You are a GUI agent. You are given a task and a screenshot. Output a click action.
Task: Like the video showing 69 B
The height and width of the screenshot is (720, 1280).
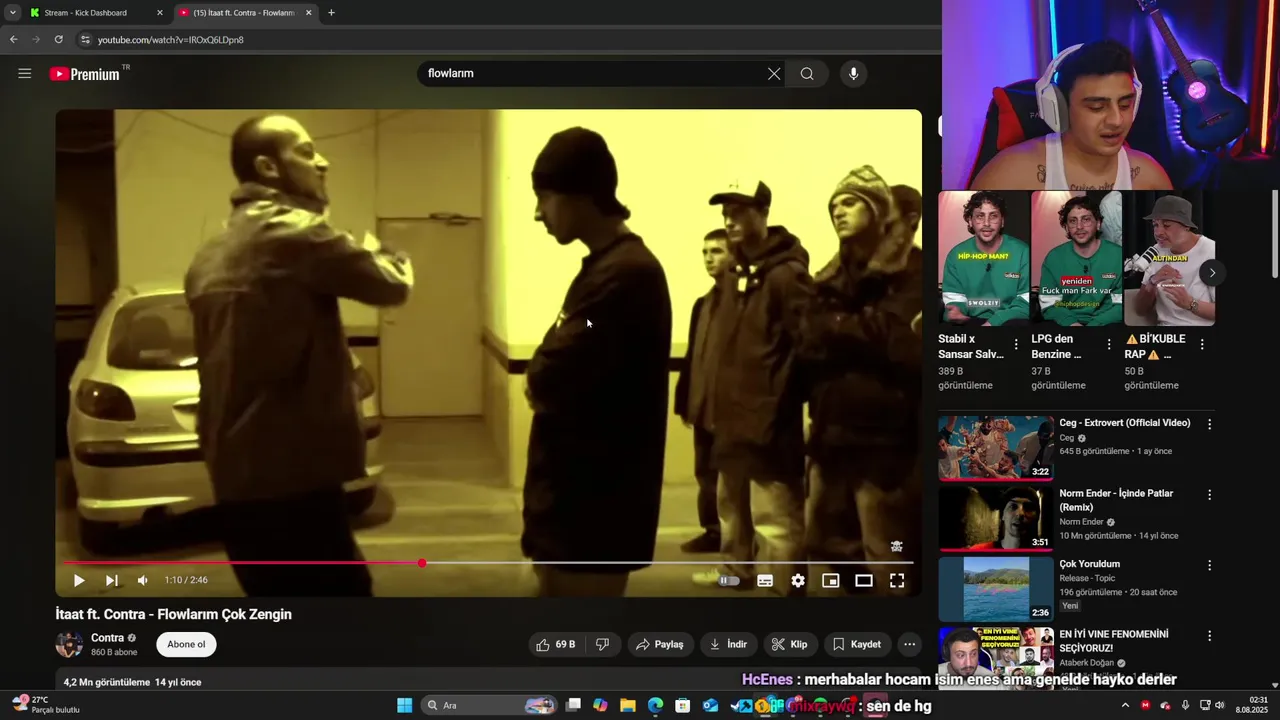click(x=556, y=644)
